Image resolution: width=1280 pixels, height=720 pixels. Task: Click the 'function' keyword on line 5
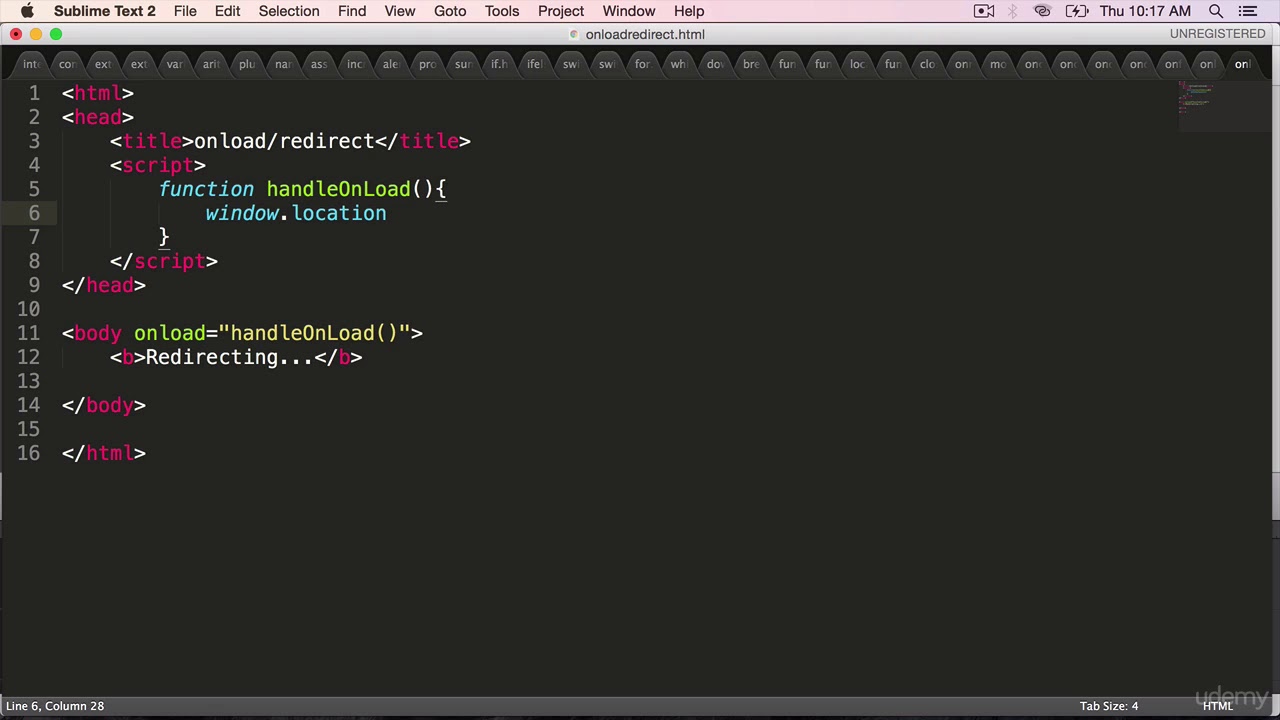(x=206, y=189)
